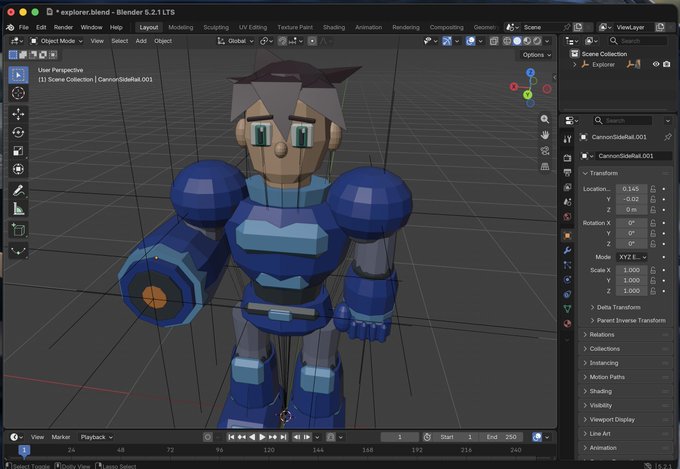Select the Add Cube tool

tap(18, 230)
